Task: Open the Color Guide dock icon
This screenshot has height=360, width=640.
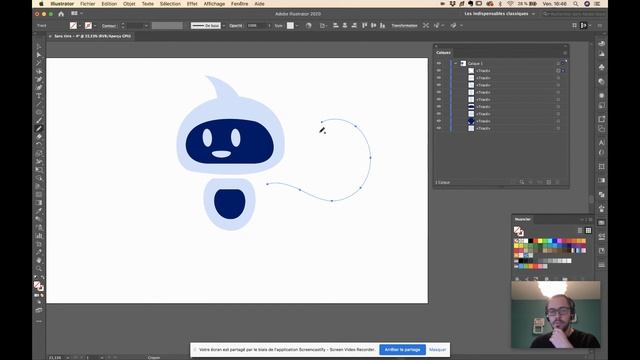Action: click(x=601, y=53)
